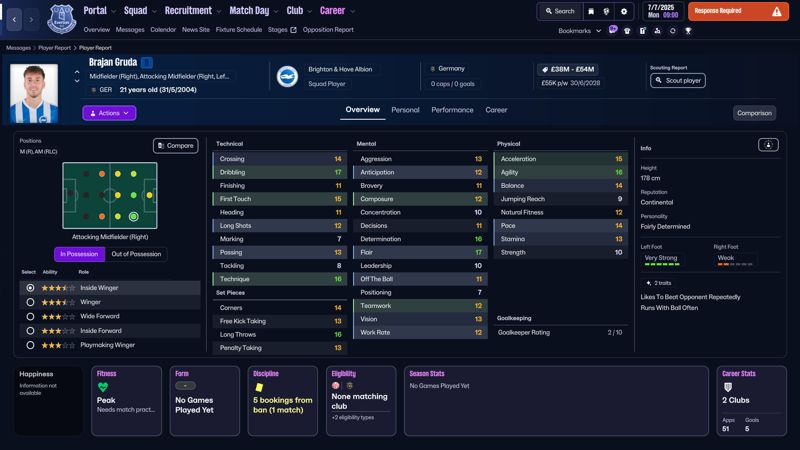The image size is (800, 450).
Task: Click the Form rating pill icon
Action: [x=185, y=386]
